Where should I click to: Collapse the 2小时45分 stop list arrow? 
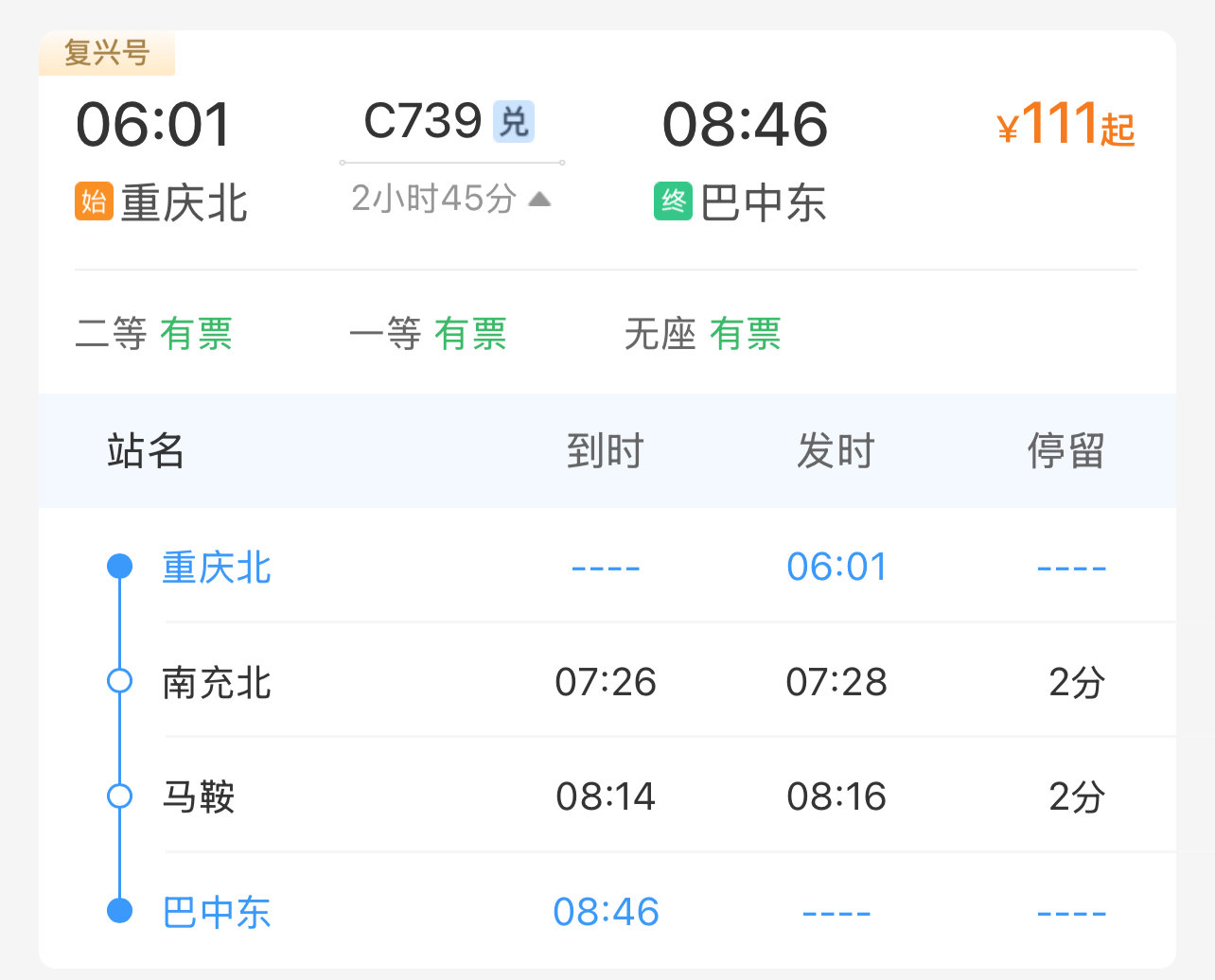[x=539, y=199]
